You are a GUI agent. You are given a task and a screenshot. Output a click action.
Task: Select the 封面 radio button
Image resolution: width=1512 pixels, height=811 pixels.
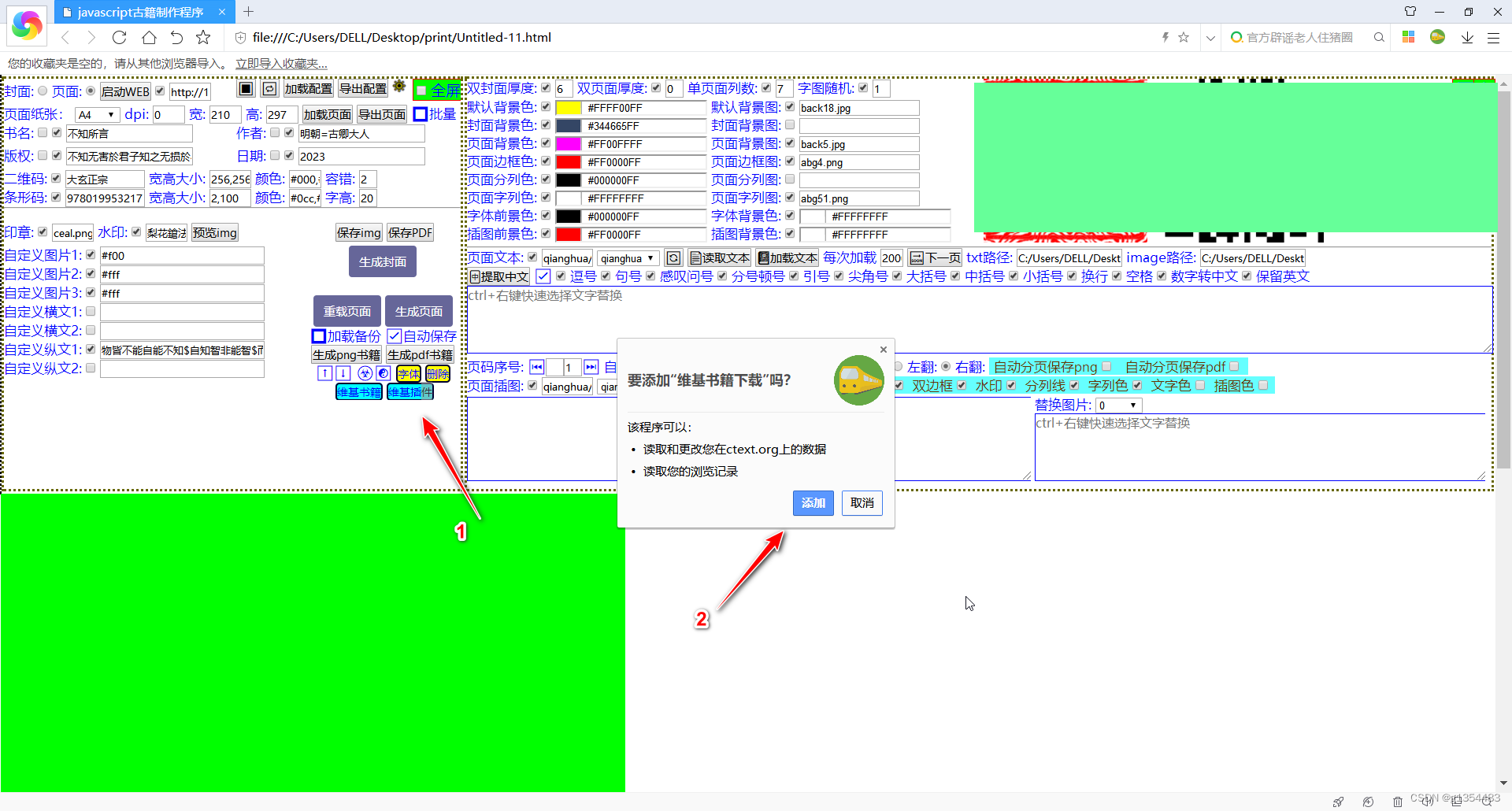click(x=43, y=91)
